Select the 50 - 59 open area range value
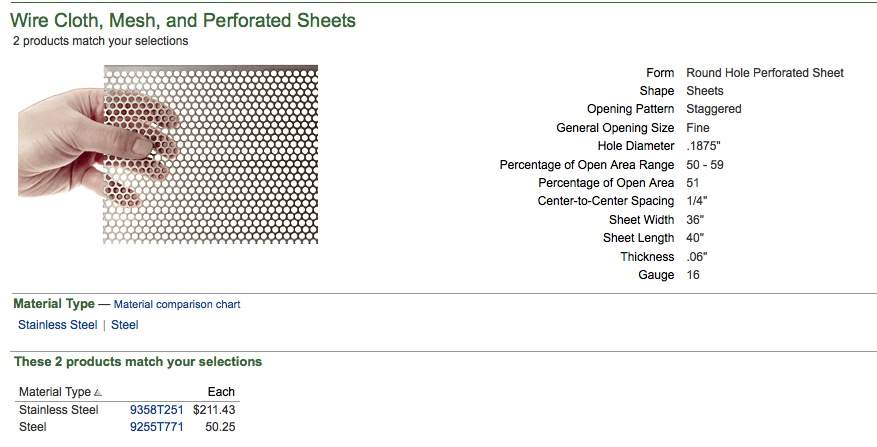The height and width of the screenshot is (447, 877). [x=705, y=165]
